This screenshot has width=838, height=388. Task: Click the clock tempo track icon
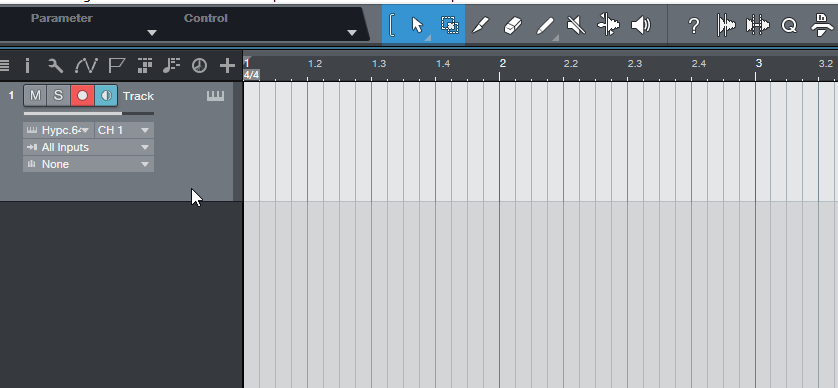tap(199, 66)
